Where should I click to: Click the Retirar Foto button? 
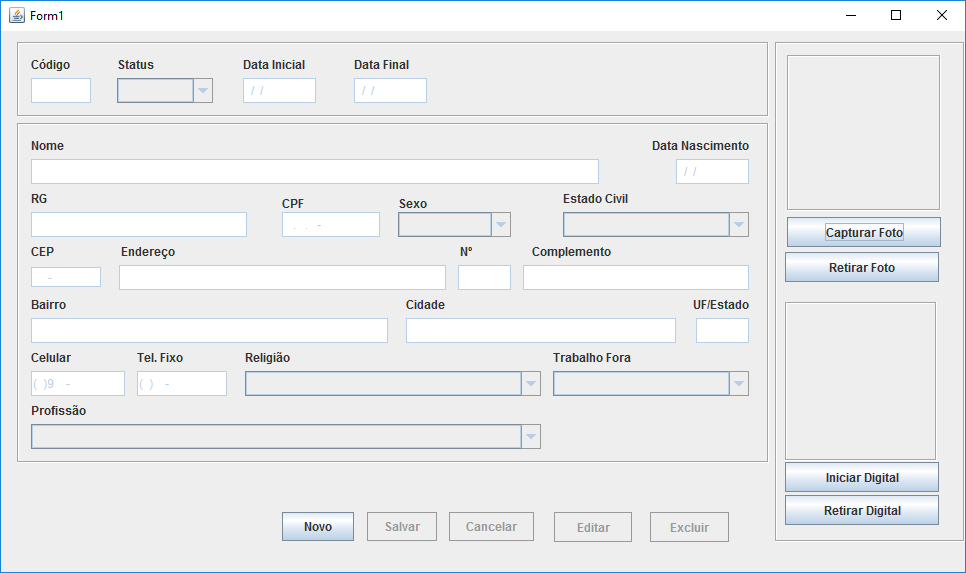861,267
